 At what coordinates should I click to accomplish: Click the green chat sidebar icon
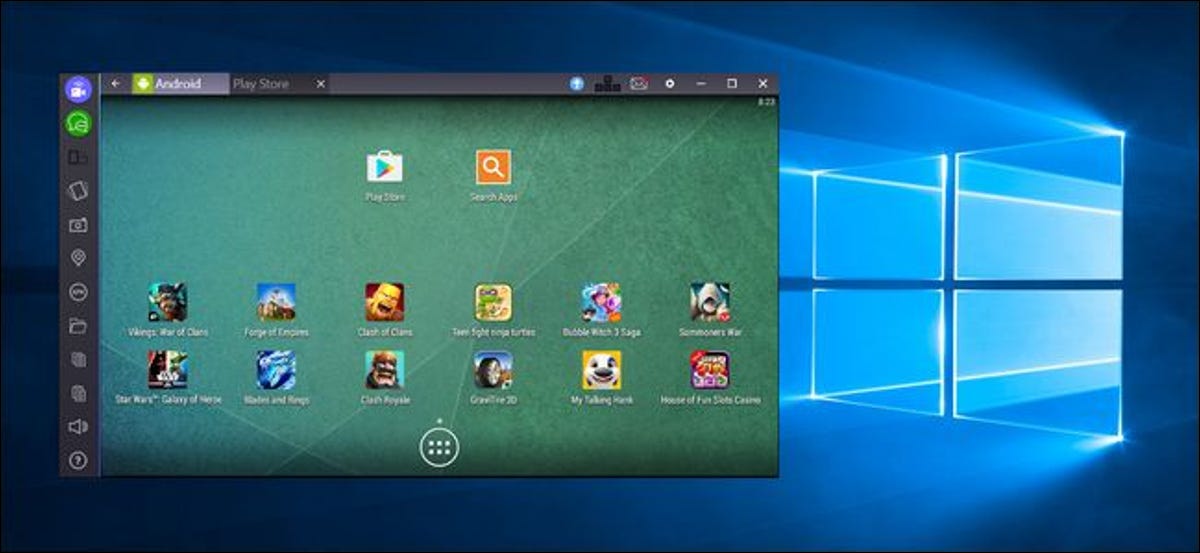click(x=78, y=123)
